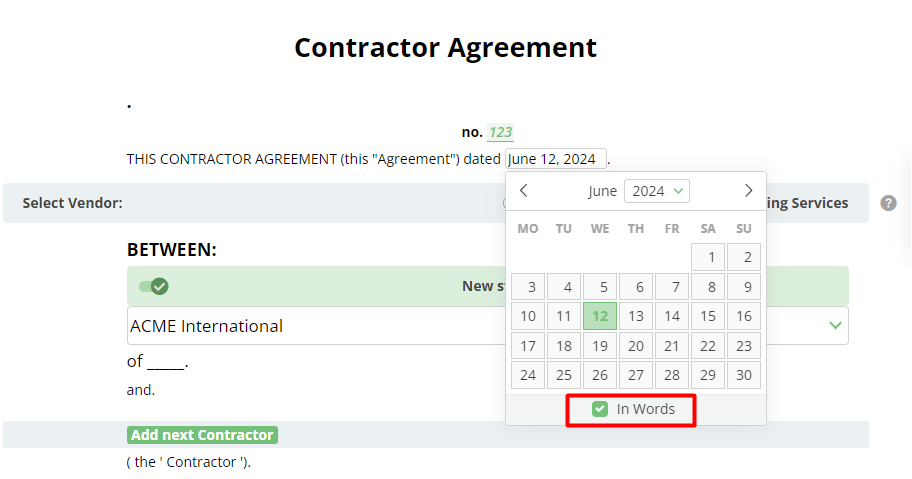Open the help question mark icon

pyautogui.click(x=888, y=203)
